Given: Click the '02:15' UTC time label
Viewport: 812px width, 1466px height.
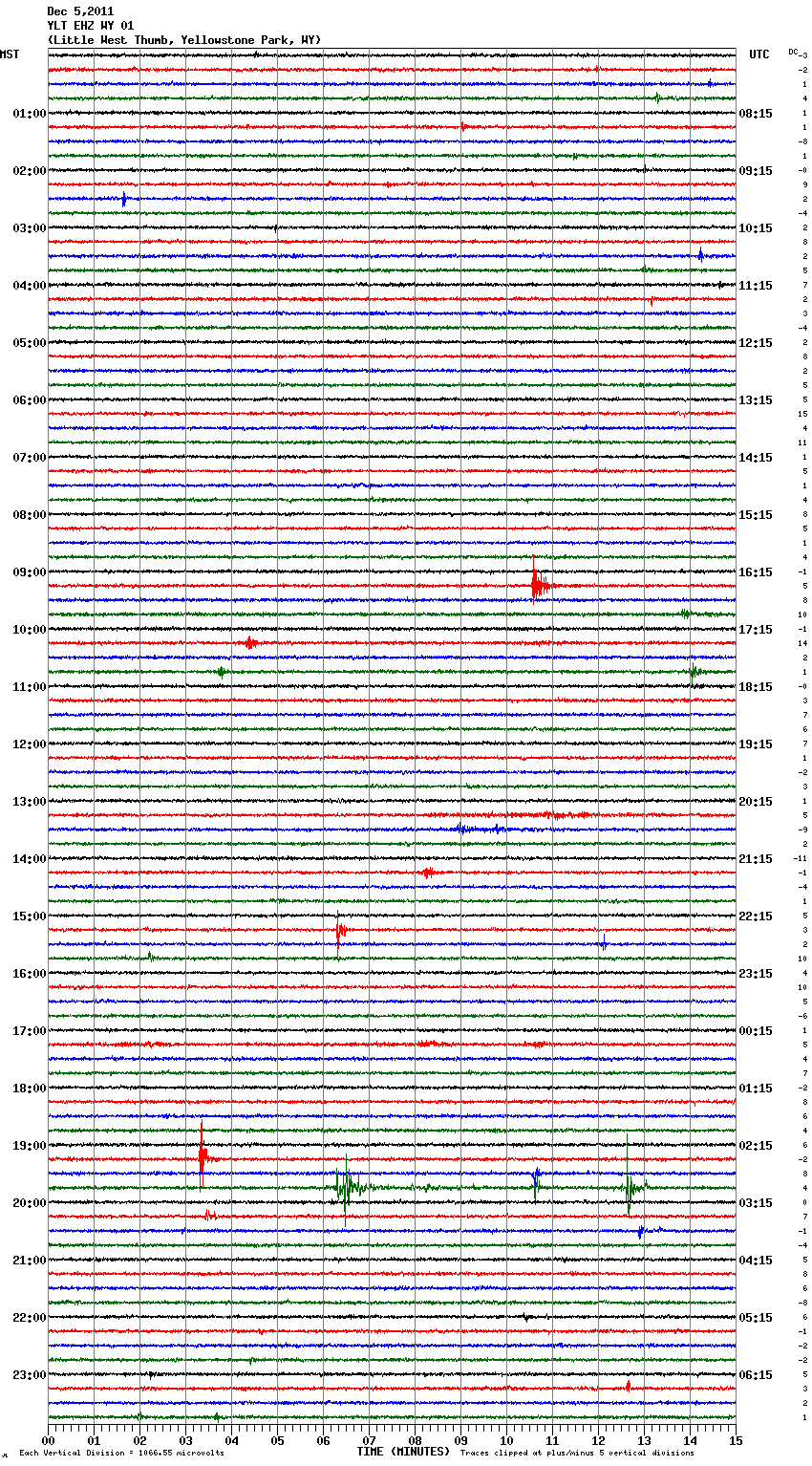Looking at the screenshot, I should (756, 1146).
